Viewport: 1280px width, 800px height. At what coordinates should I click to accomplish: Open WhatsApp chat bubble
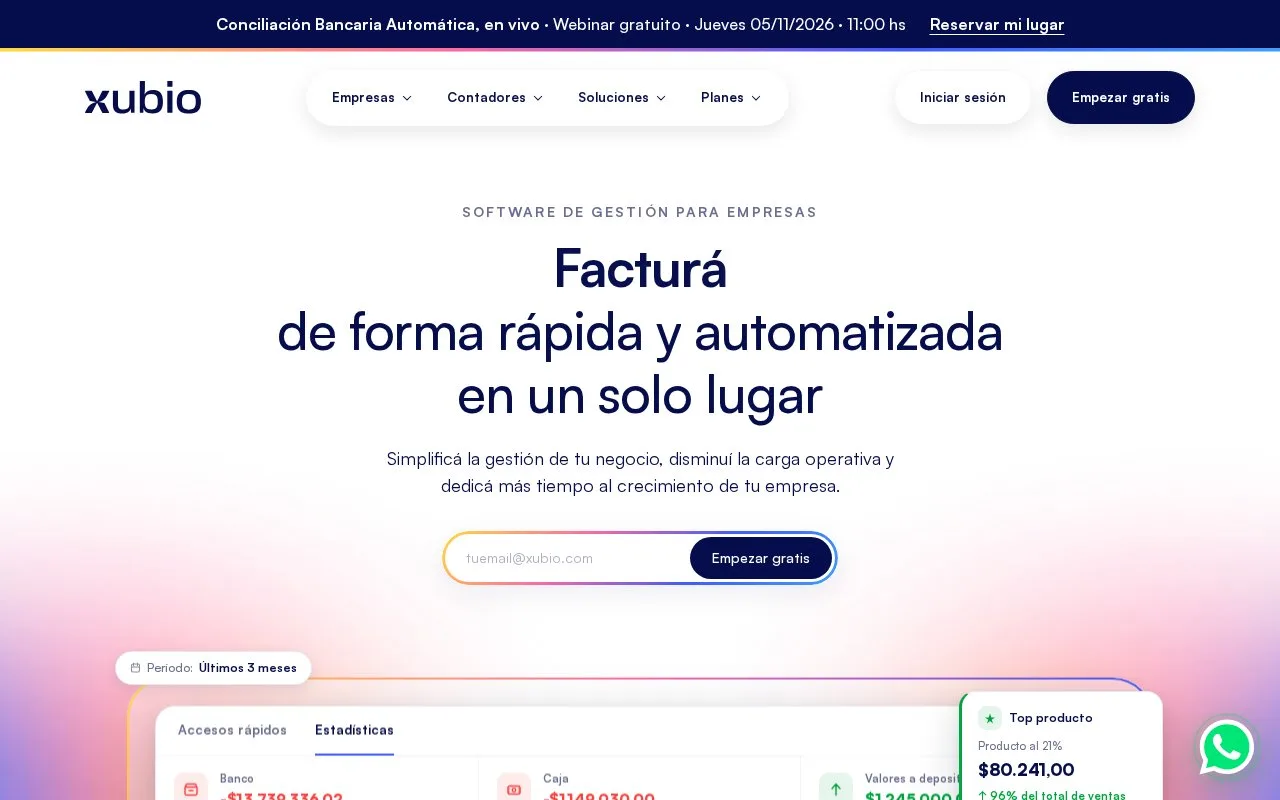coord(1227,747)
